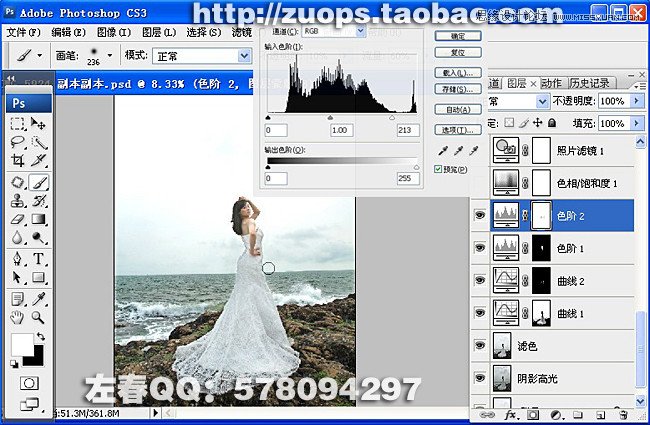Viewport: 650px width, 425px height.
Task: Open the 图层(L) menu
Action: tap(159, 32)
